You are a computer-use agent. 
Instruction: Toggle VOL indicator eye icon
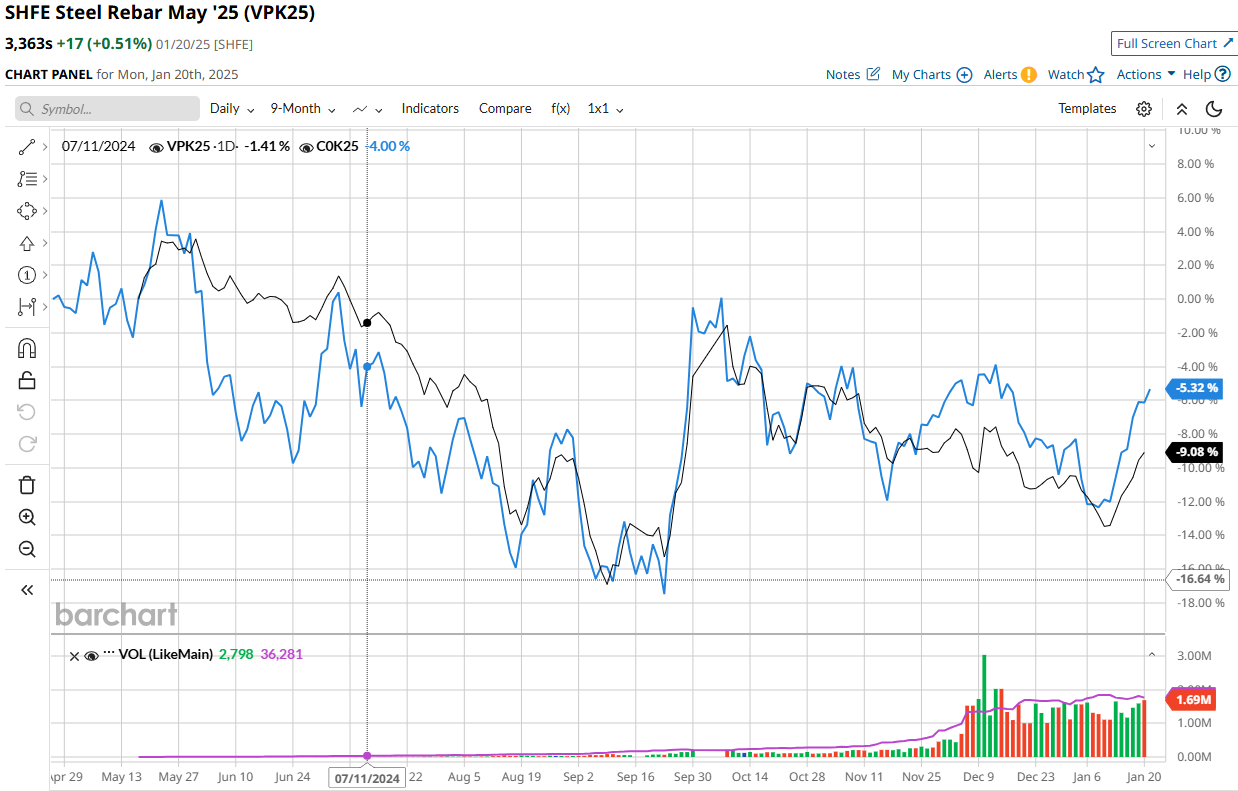tap(92, 656)
